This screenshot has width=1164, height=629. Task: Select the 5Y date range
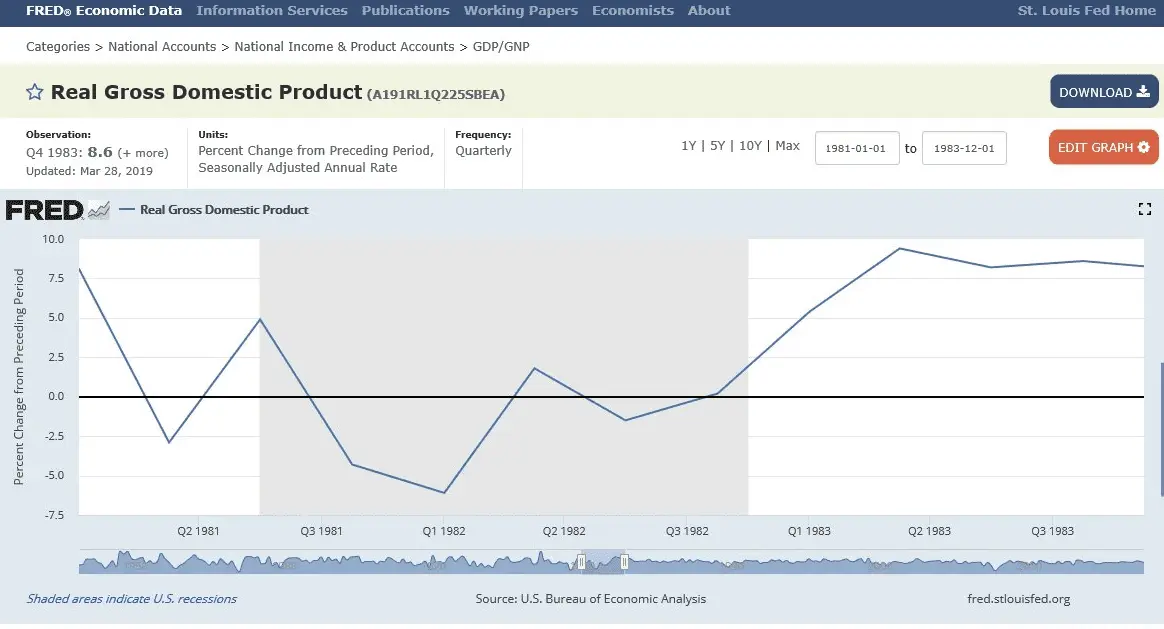717,146
